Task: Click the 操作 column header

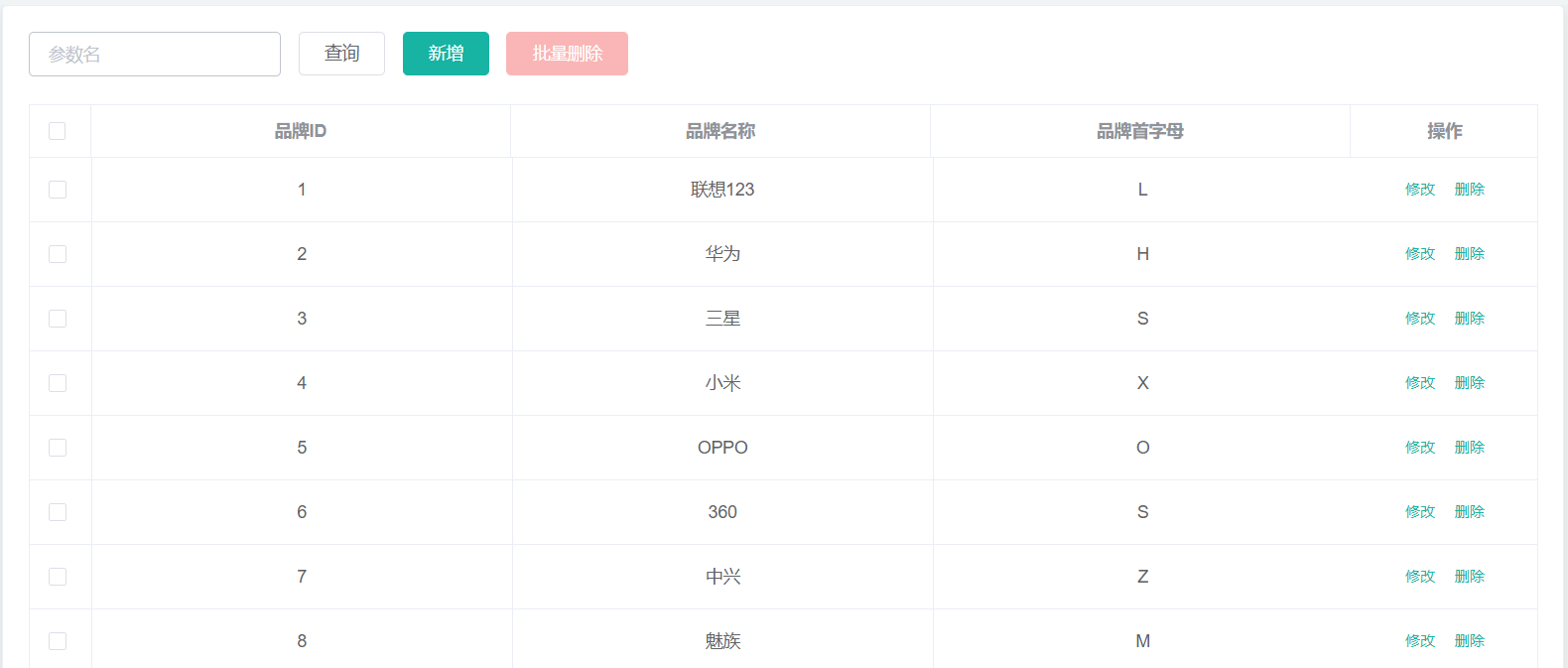Action: 1444,131
